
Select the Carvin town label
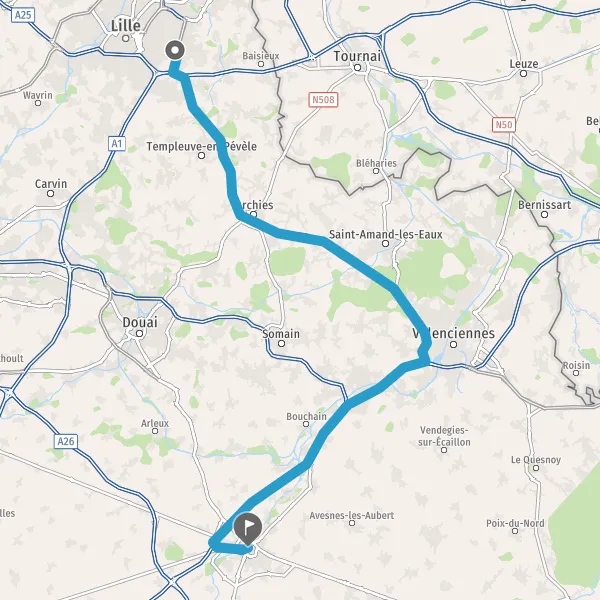click(51, 184)
